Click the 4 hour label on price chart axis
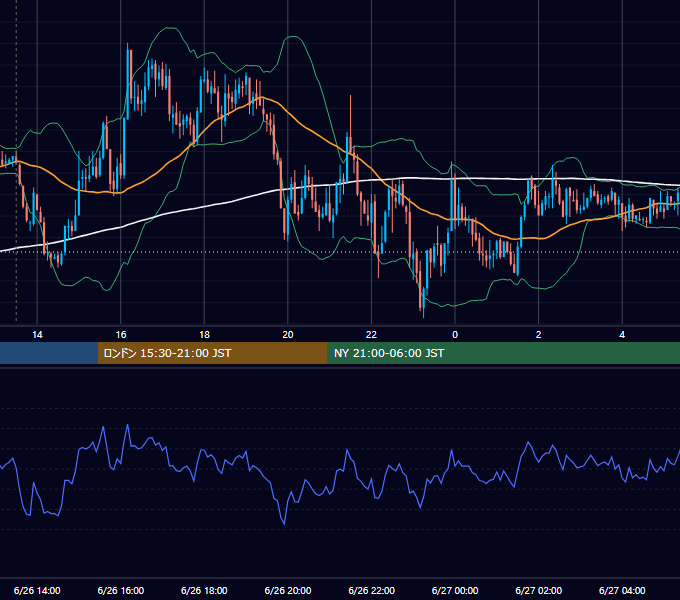This screenshot has height=600, width=680. point(622,334)
